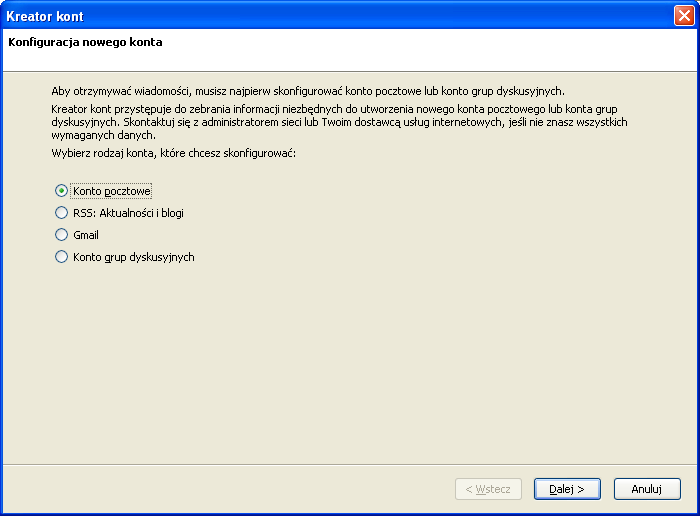
Task: Choose the RSS: Aktualności i blogi radio option
Action: [62, 213]
